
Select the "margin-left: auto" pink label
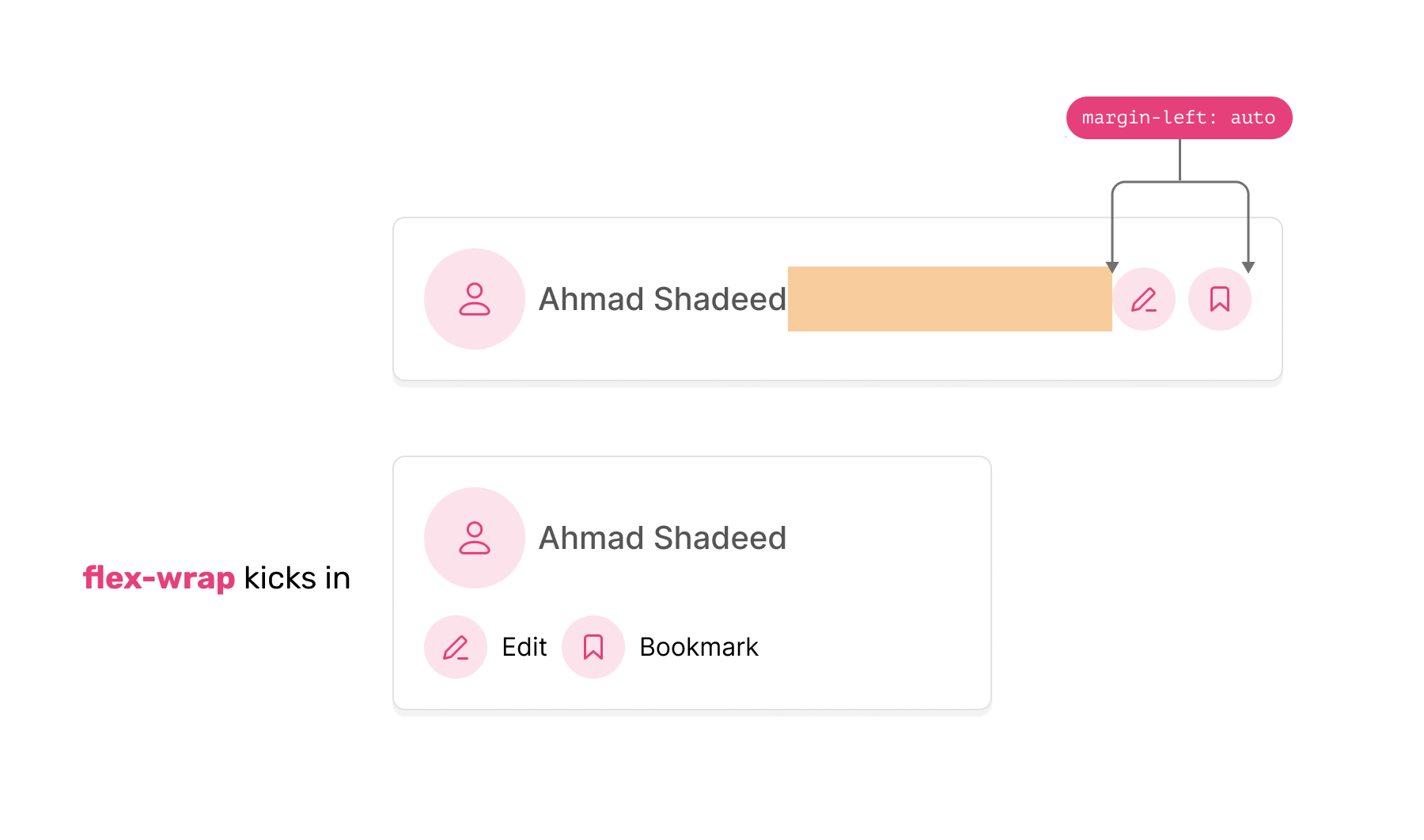(1179, 118)
